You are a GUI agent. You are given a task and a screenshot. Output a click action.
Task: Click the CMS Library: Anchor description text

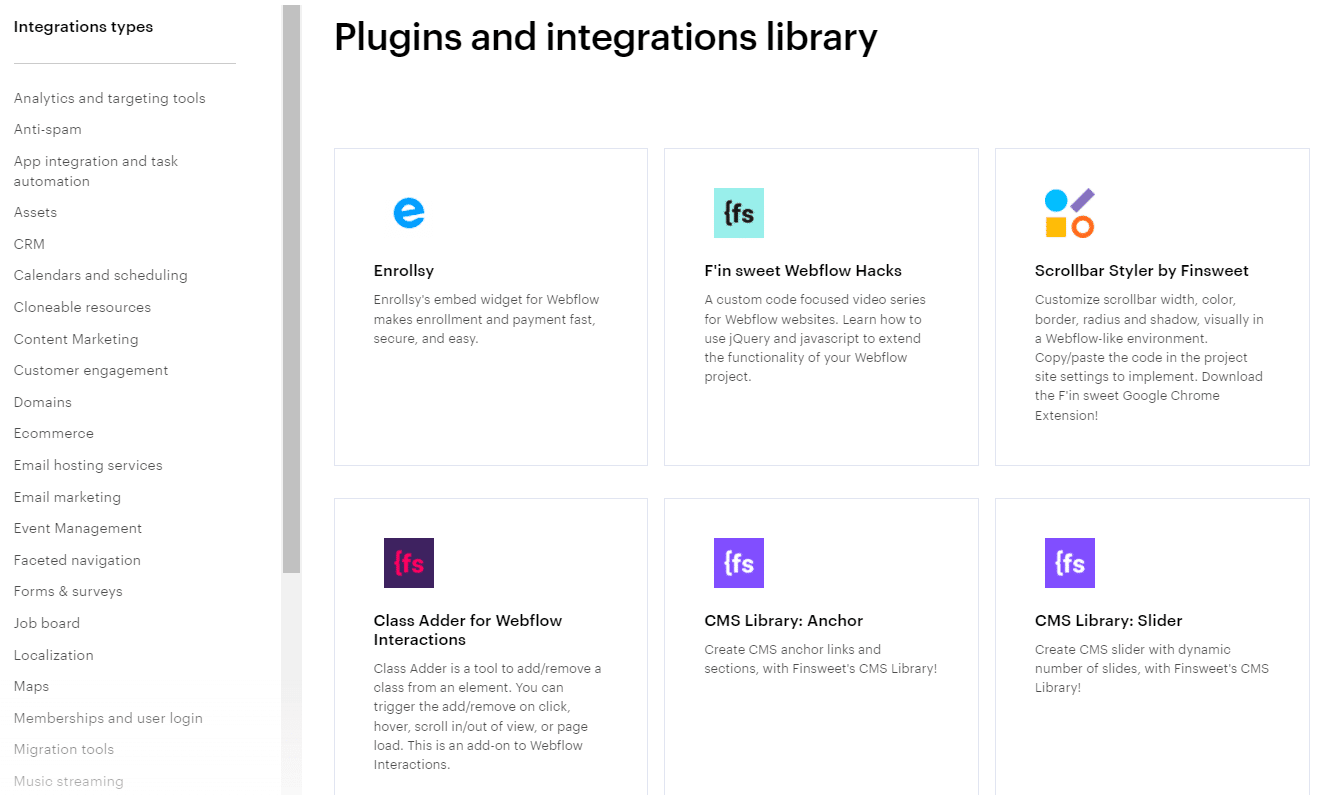tap(820, 659)
